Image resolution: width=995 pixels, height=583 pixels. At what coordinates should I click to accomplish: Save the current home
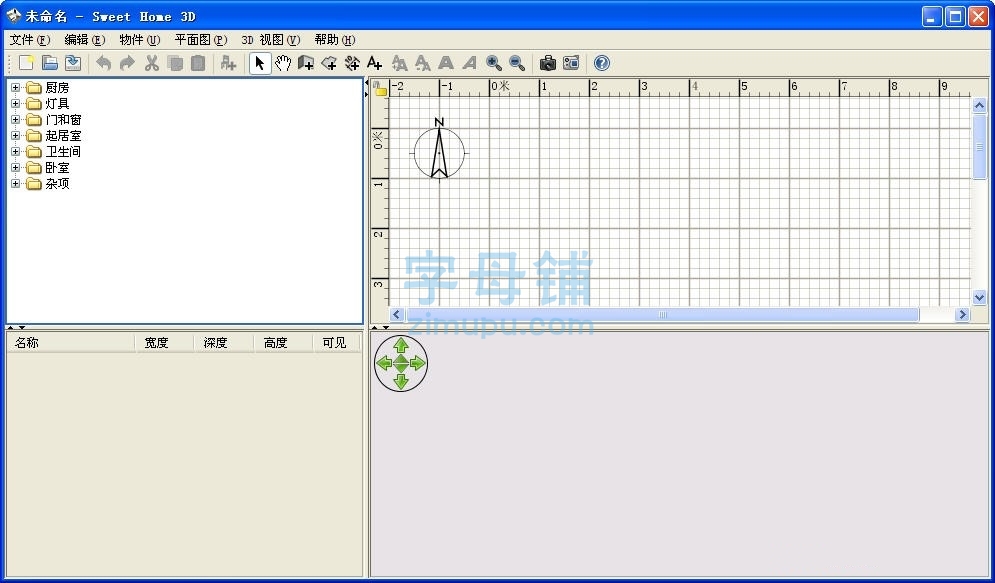pyautogui.click(x=73, y=63)
